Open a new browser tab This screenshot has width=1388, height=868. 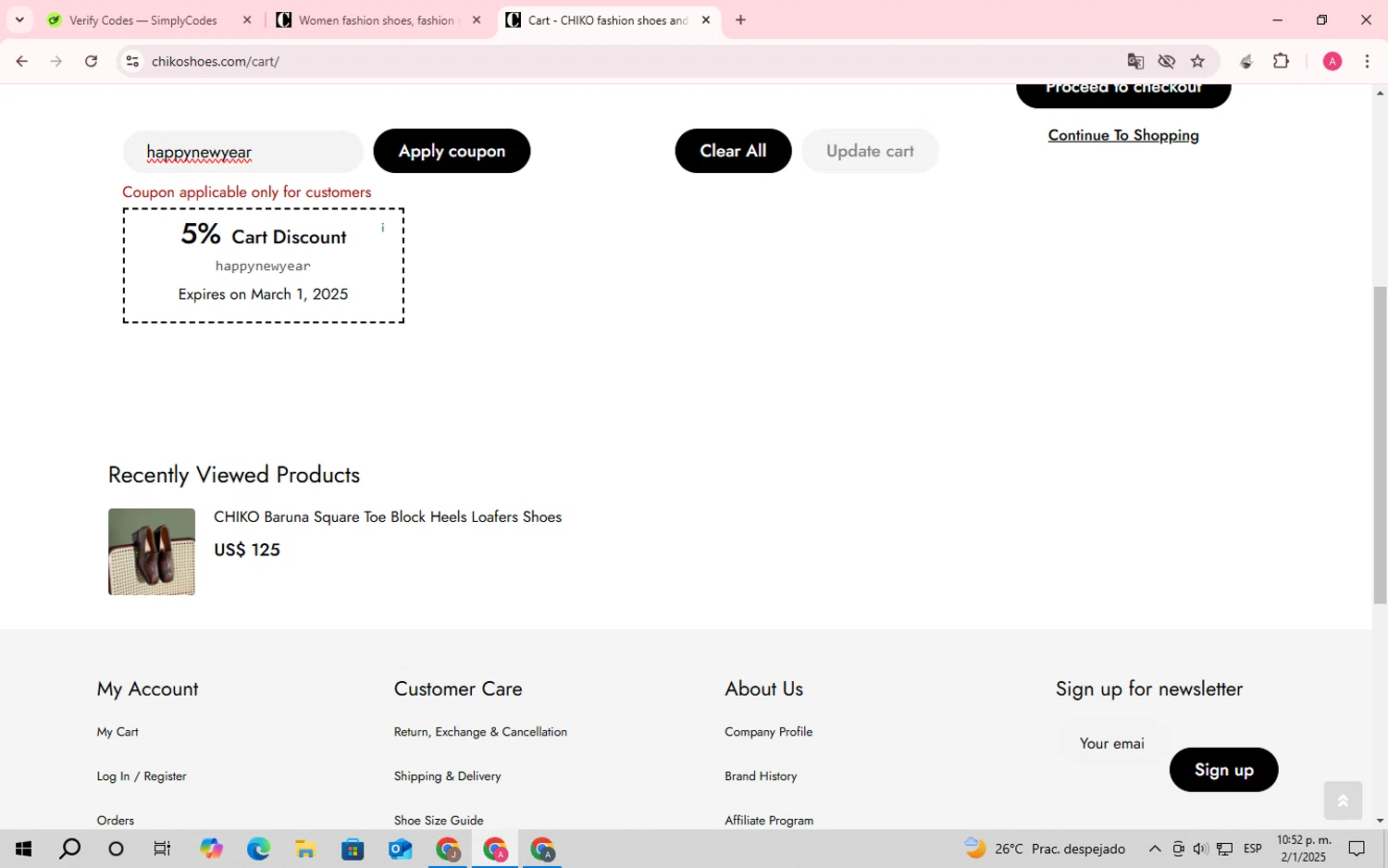point(740,19)
